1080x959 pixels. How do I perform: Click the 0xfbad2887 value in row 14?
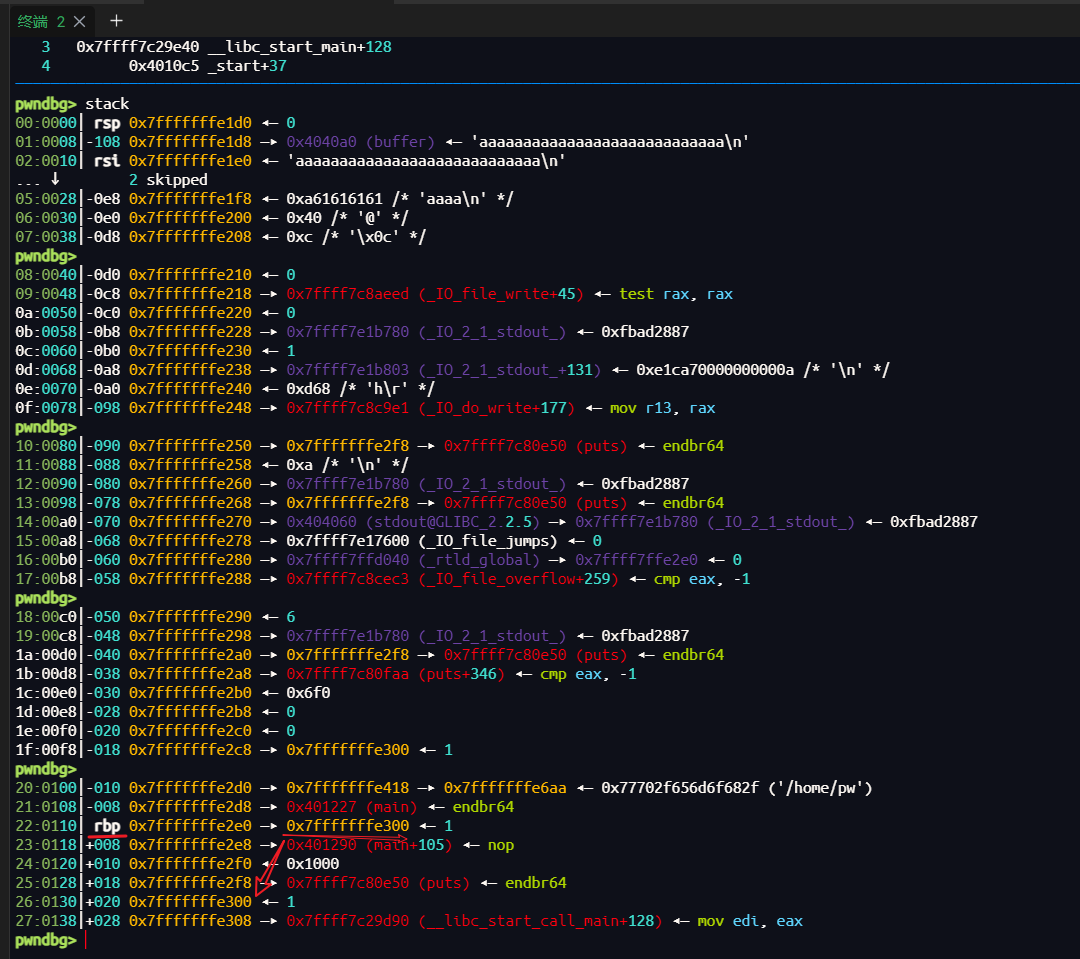pyautogui.click(x=933, y=522)
